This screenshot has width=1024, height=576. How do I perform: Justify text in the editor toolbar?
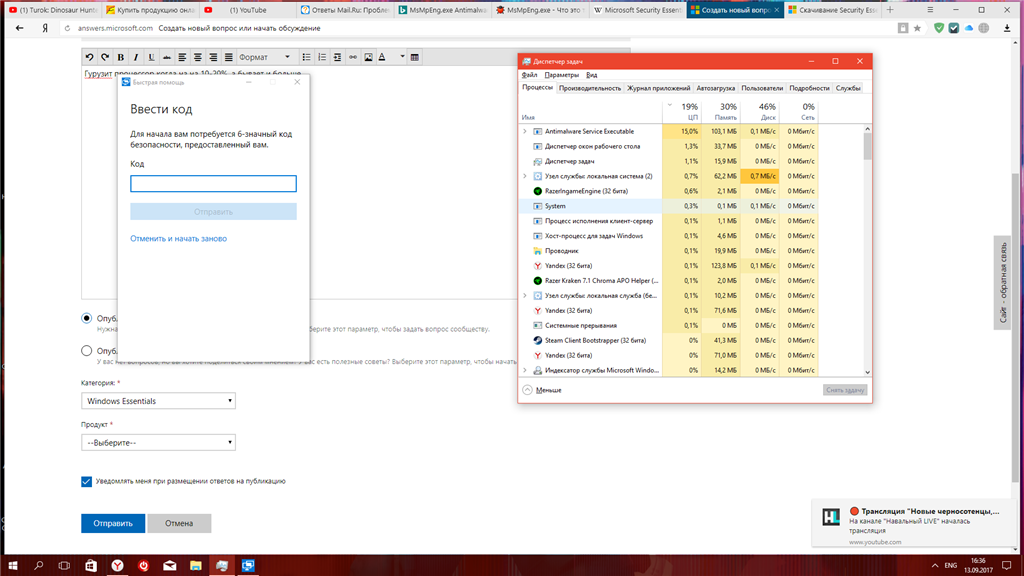point(229,57)
